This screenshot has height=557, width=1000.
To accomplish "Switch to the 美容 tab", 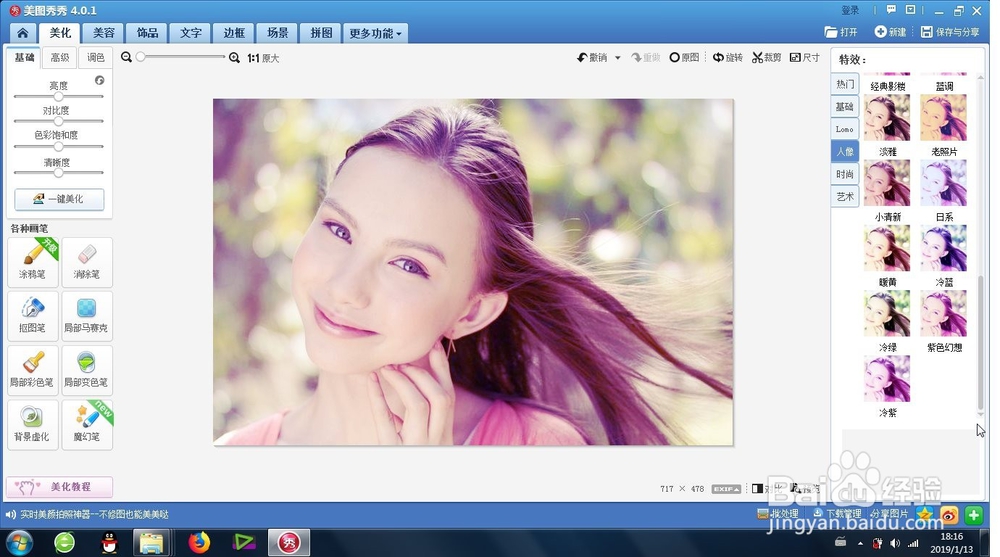I will point(103,33).
